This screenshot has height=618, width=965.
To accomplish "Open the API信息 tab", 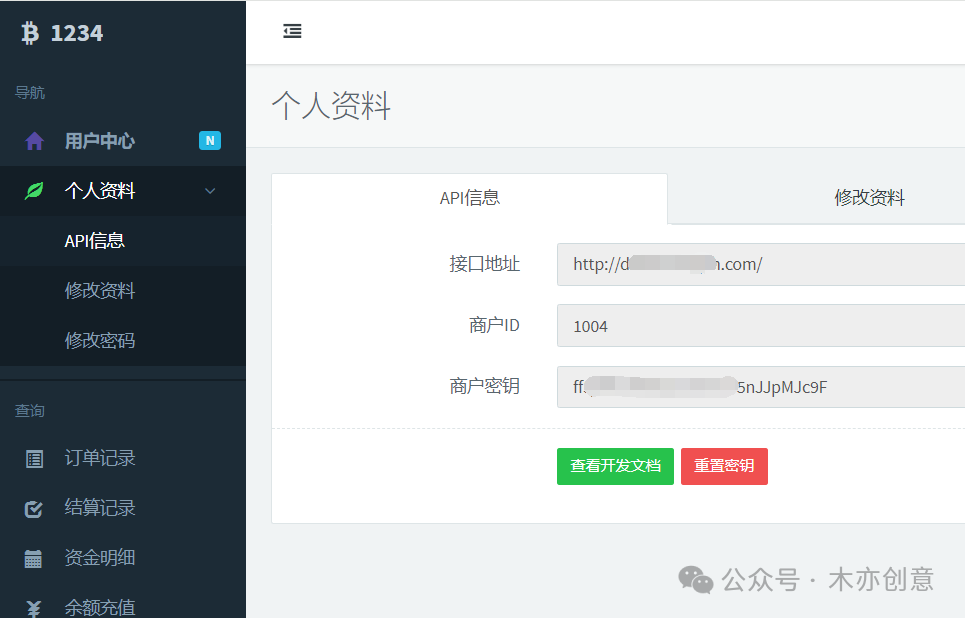I will coord(468,198).
